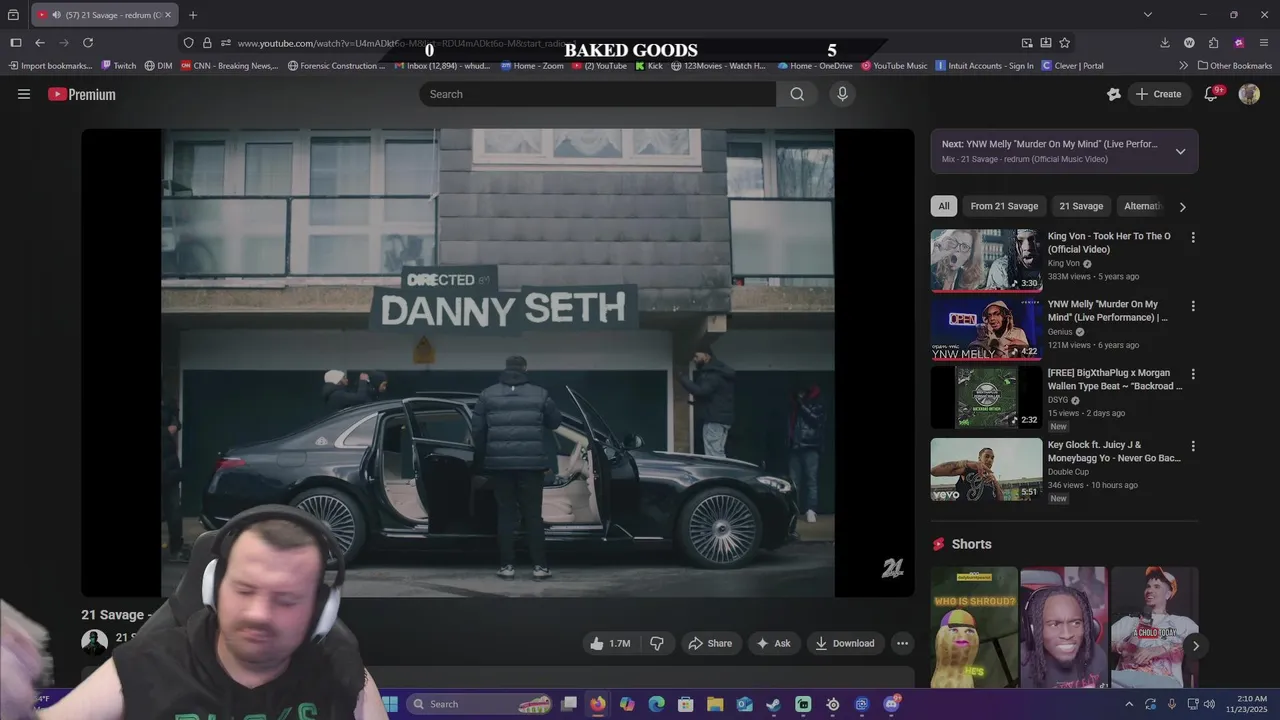Expand bookmarks overflow chevron

click(x=1184, y=66)
